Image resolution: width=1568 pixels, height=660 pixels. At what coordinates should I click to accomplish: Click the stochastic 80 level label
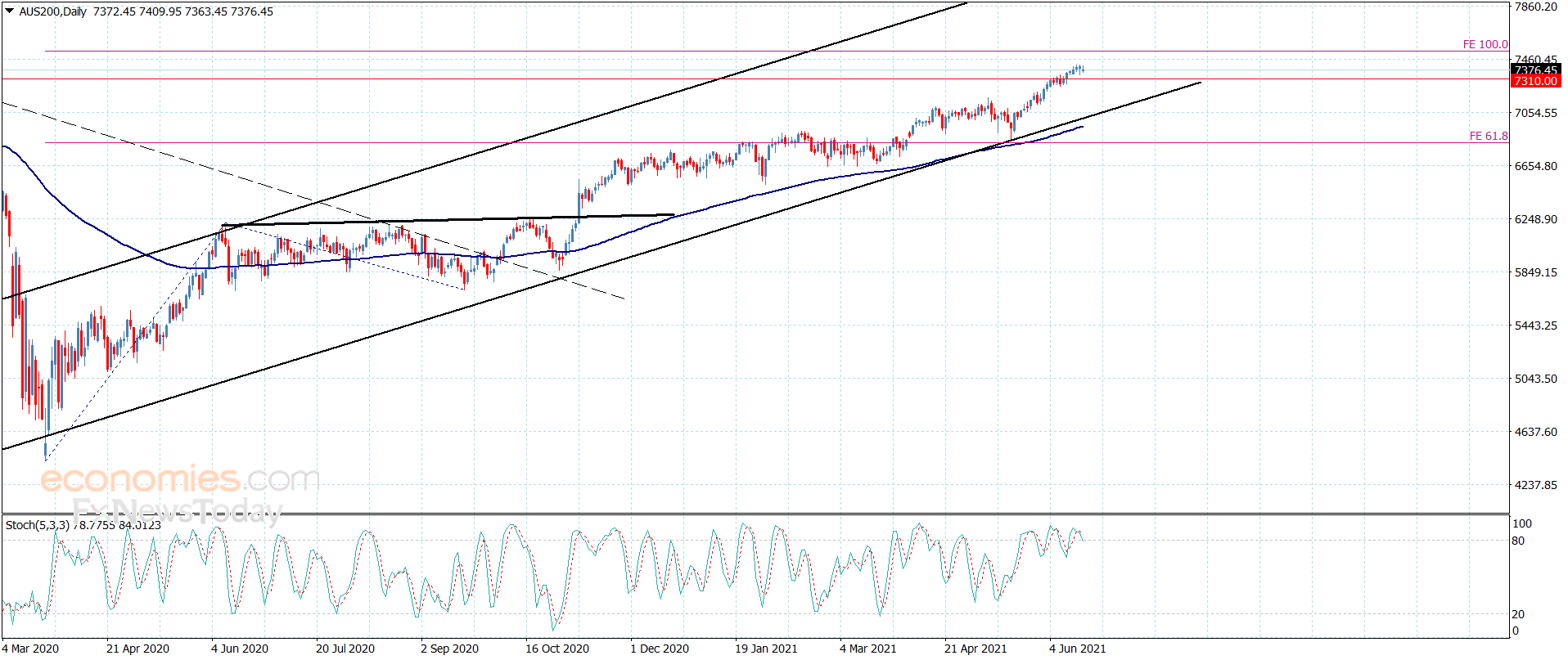coord(1518,541)
